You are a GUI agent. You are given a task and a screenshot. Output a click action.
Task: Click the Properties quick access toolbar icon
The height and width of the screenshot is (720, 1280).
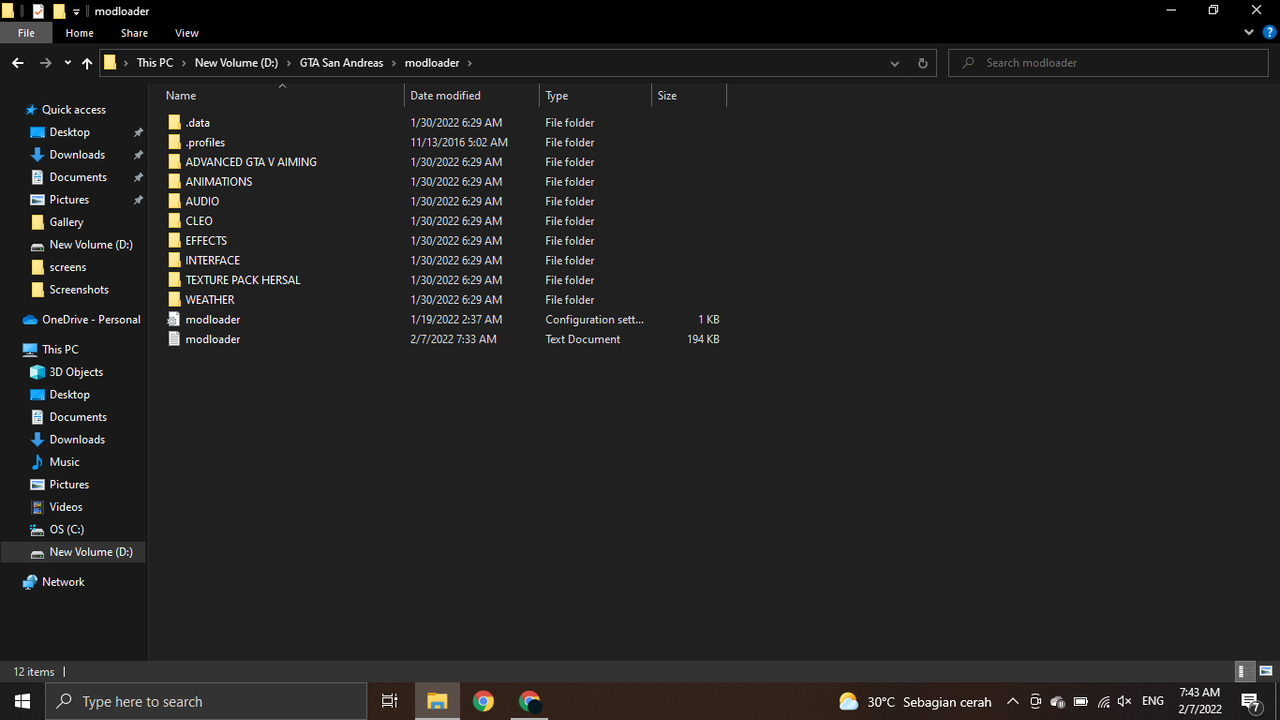coord(38,11)
